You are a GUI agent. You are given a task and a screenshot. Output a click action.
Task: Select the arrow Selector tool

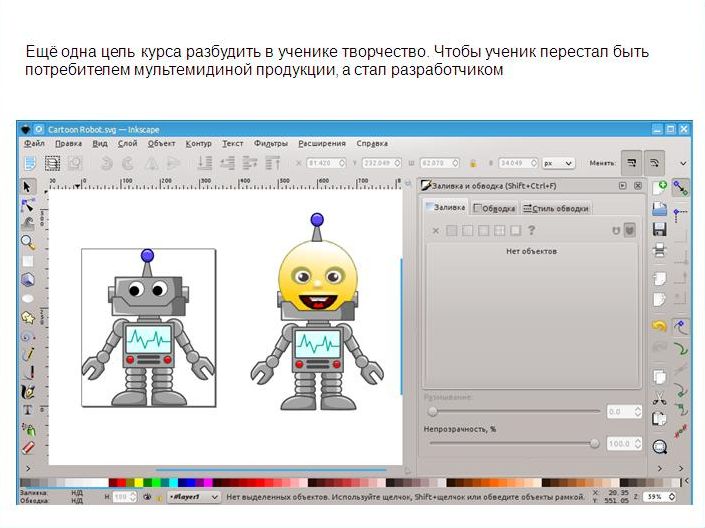click(27, 186)
